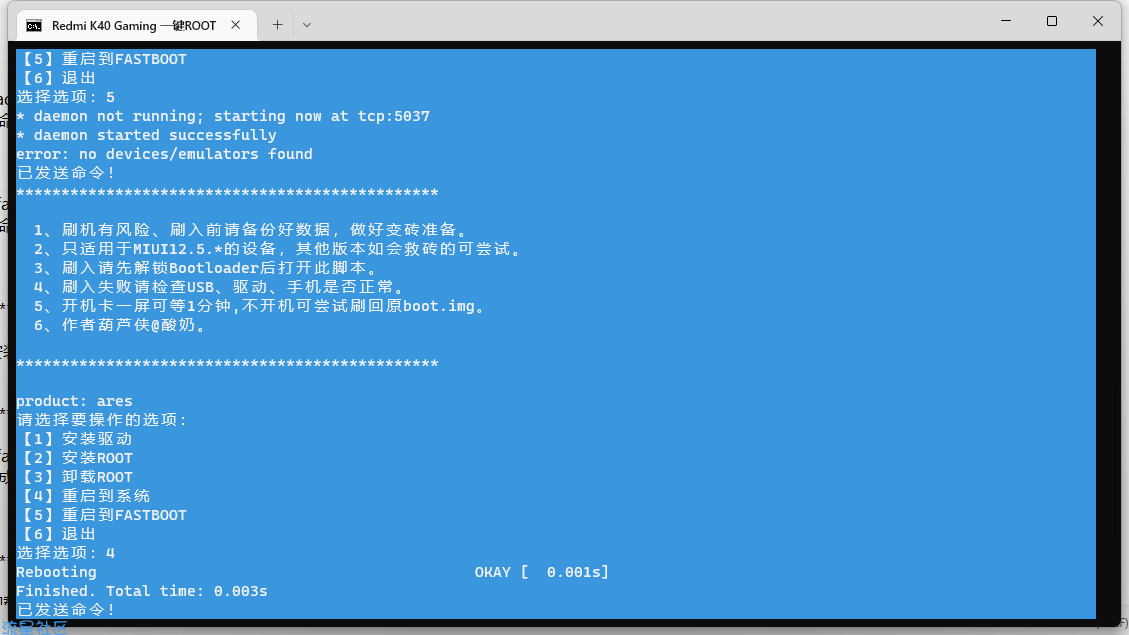Click the line 'error: no devices/emulators found'
The width and height of the screenshot is (1129, 635).
(x=164, y=154)
